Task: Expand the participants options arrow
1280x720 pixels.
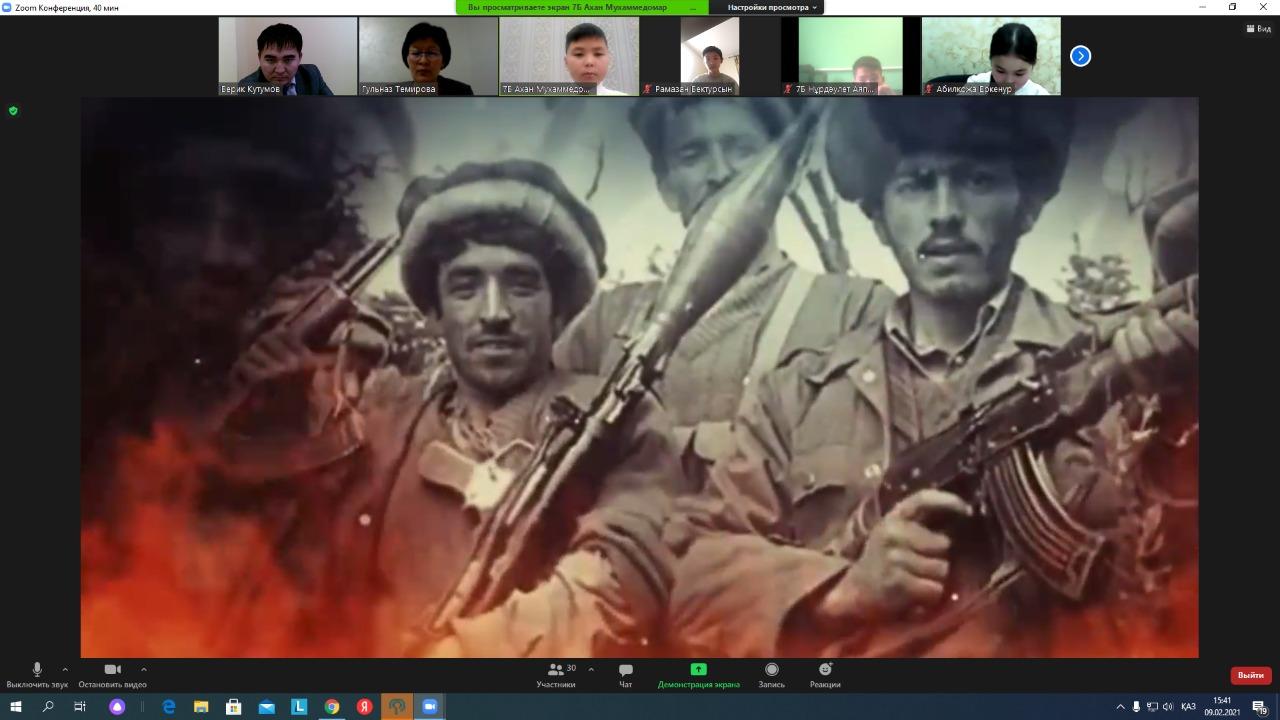Action: pyautogui.click(x=591, y=669)
